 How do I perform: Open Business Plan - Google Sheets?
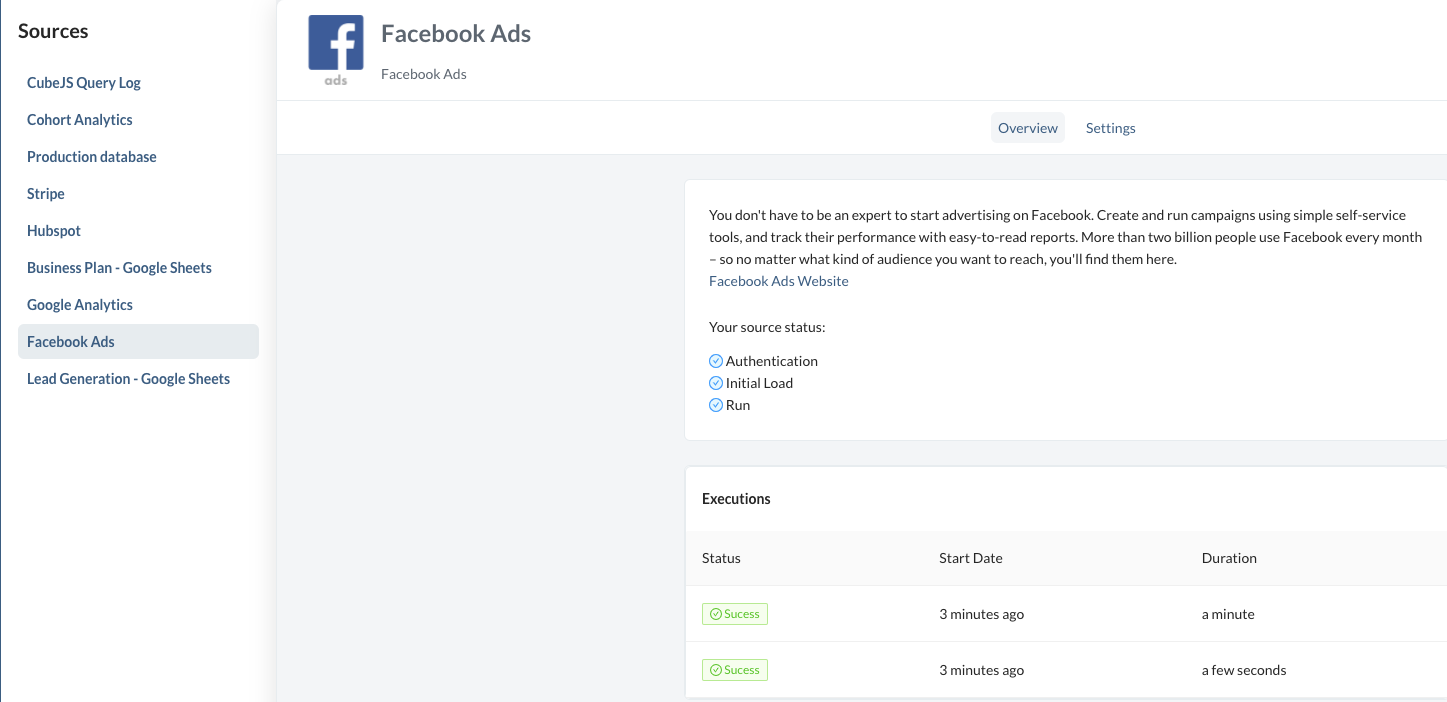coord(119,268)
